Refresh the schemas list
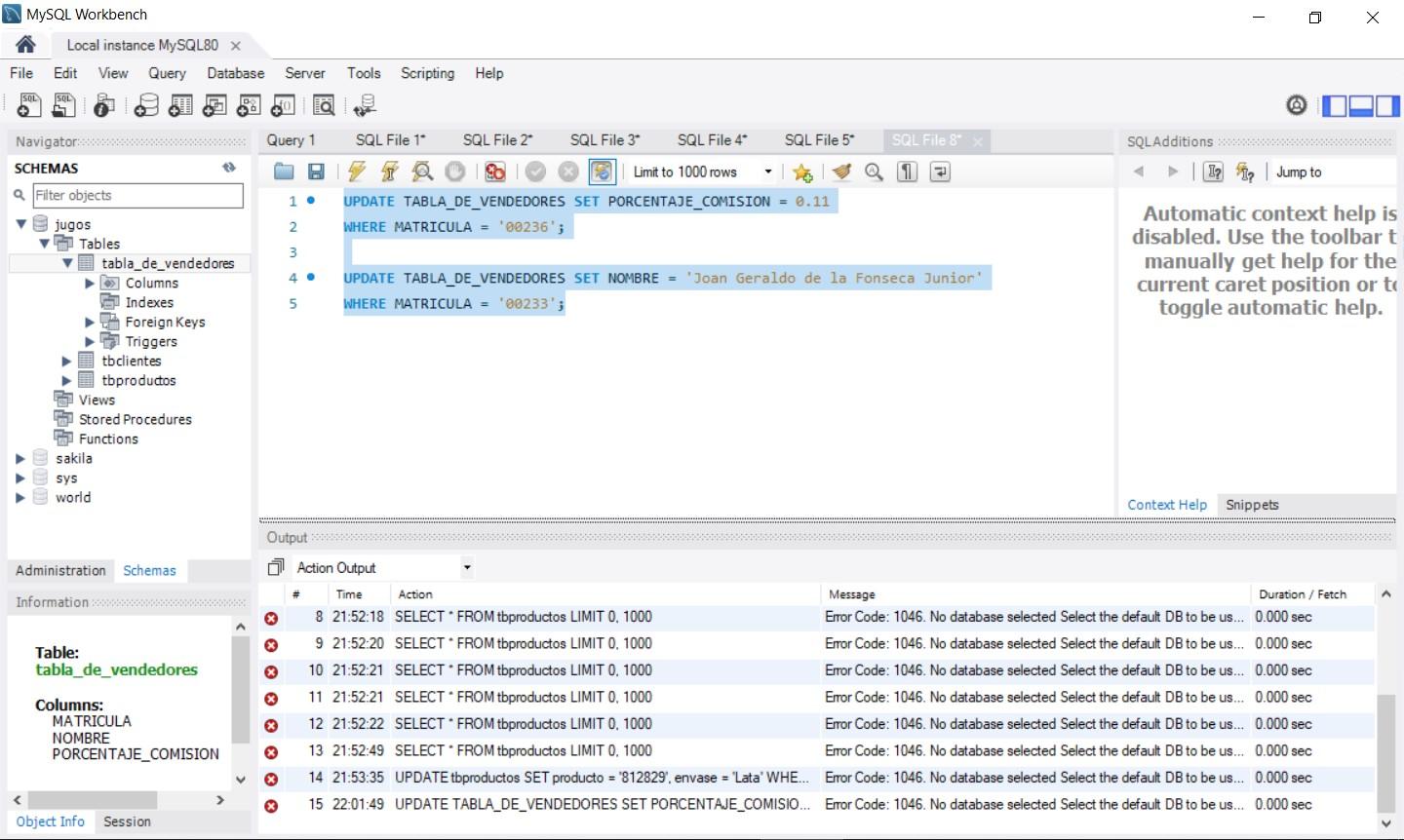Image resolution: width=1404 pixels, height=840 pixels. point(229,168)
